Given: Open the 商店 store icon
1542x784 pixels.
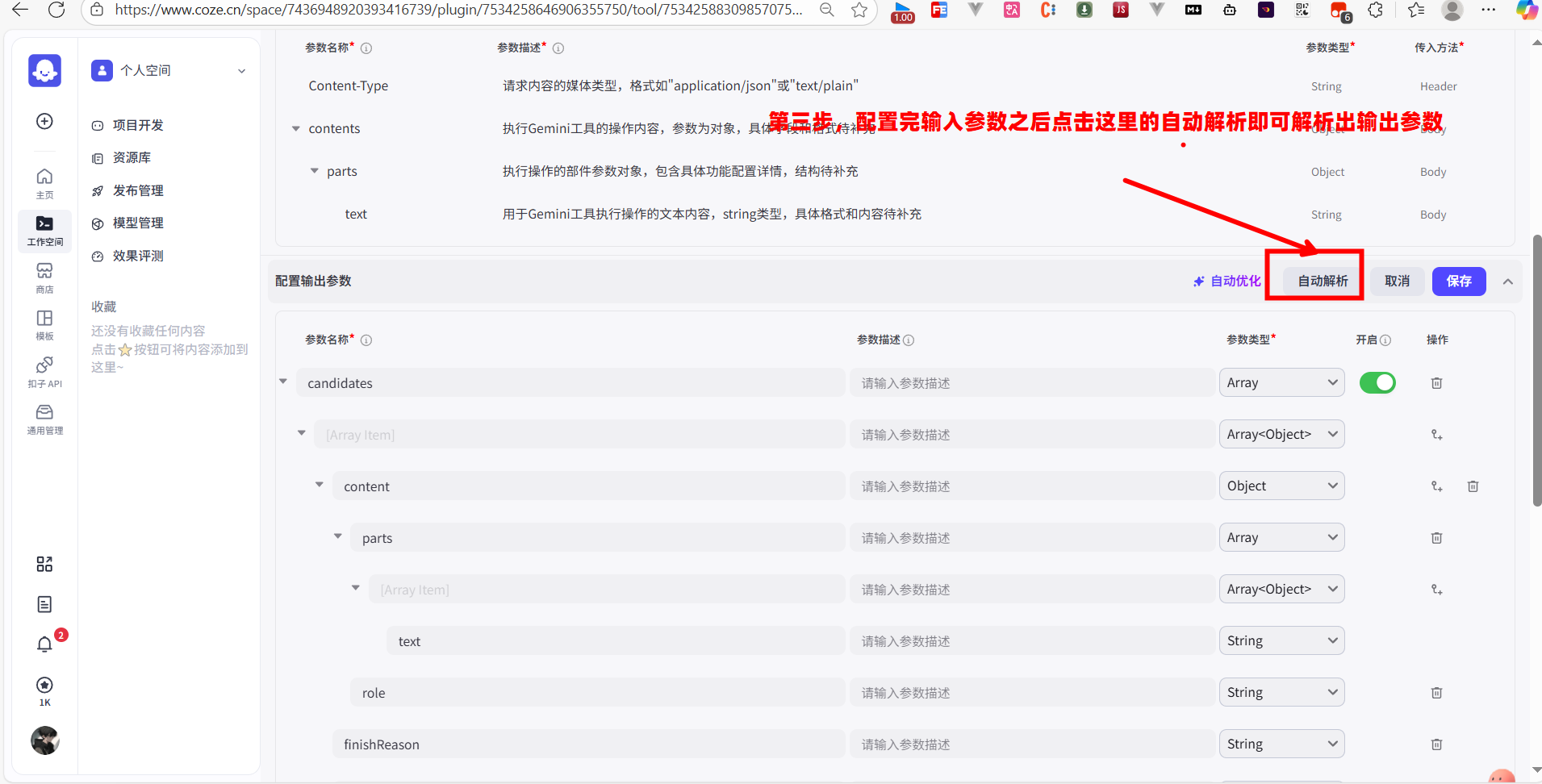Looking at the screenshot, I should click(44, 277).
